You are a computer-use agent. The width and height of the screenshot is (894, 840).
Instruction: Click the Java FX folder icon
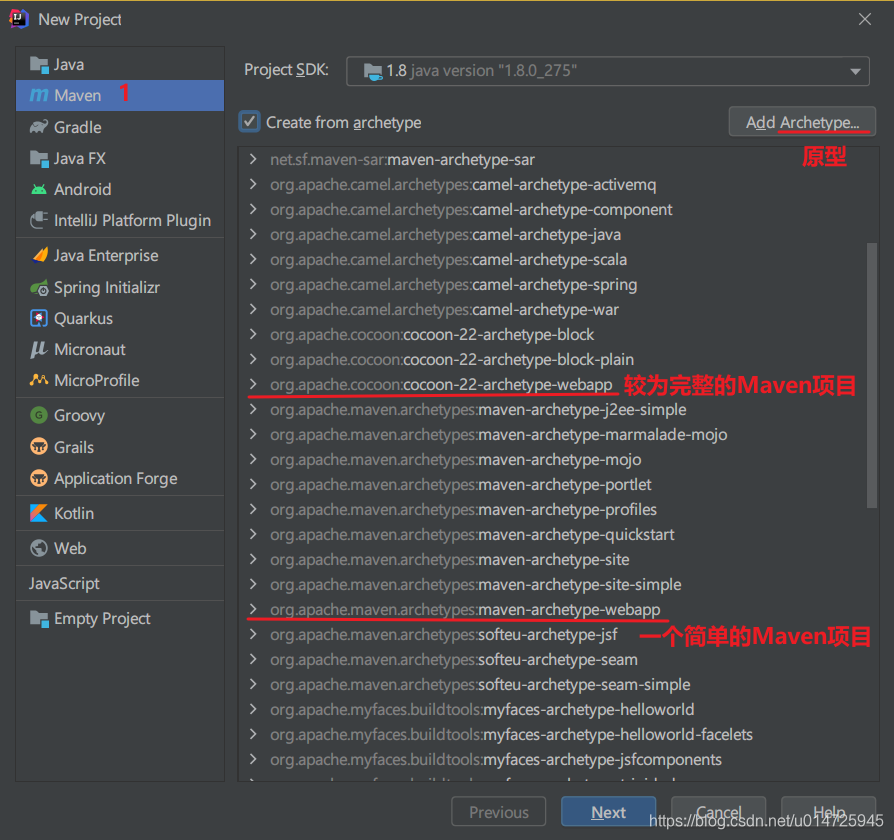point(39,158)
